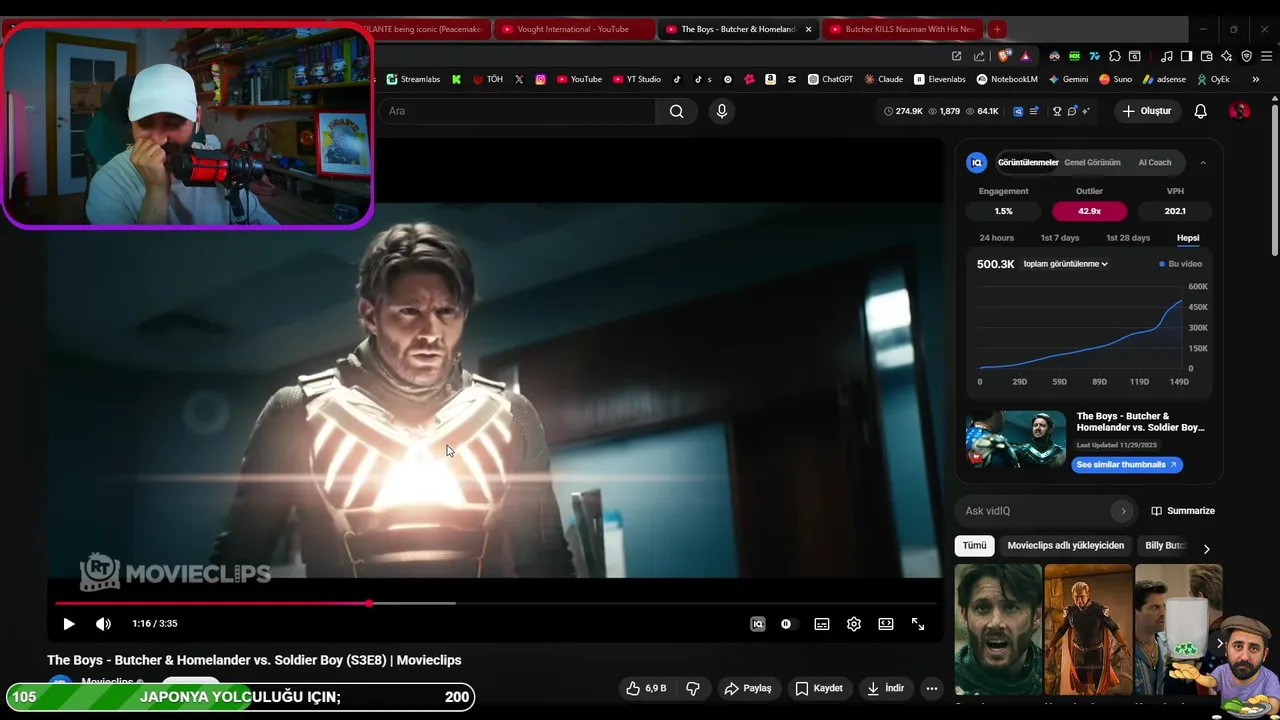Click the Paylaş share button
The image size is (1280, 720).
point(748,688)
